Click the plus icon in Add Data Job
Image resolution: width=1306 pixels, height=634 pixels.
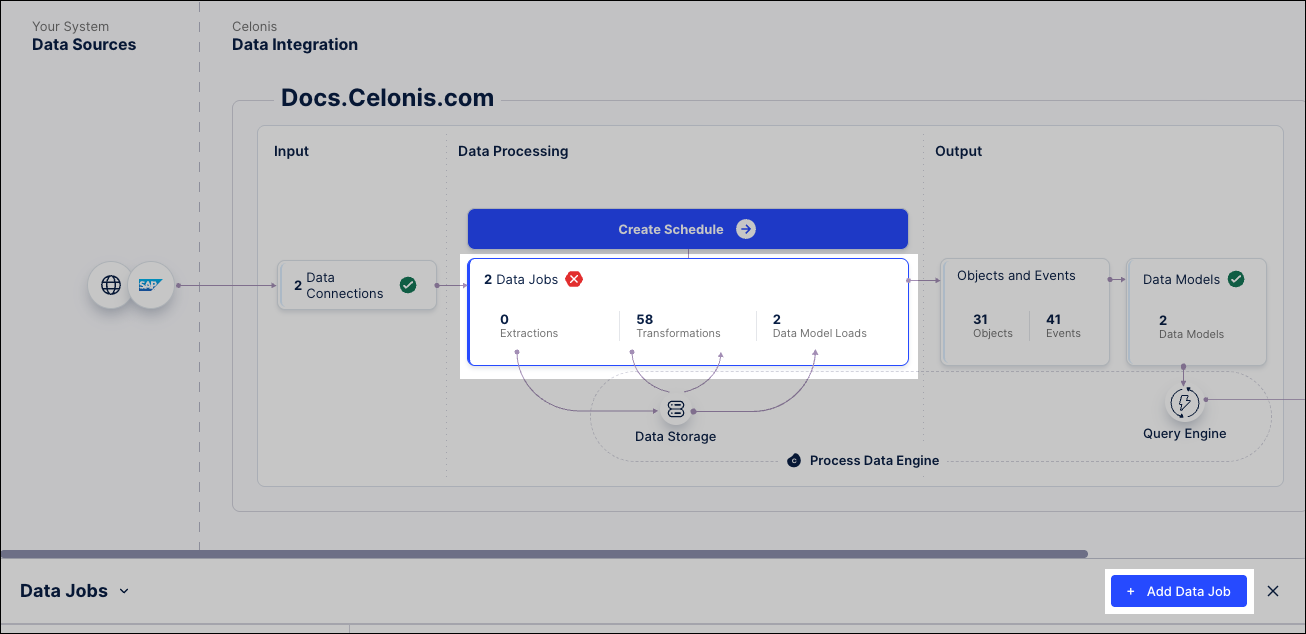pos(1131,591)
